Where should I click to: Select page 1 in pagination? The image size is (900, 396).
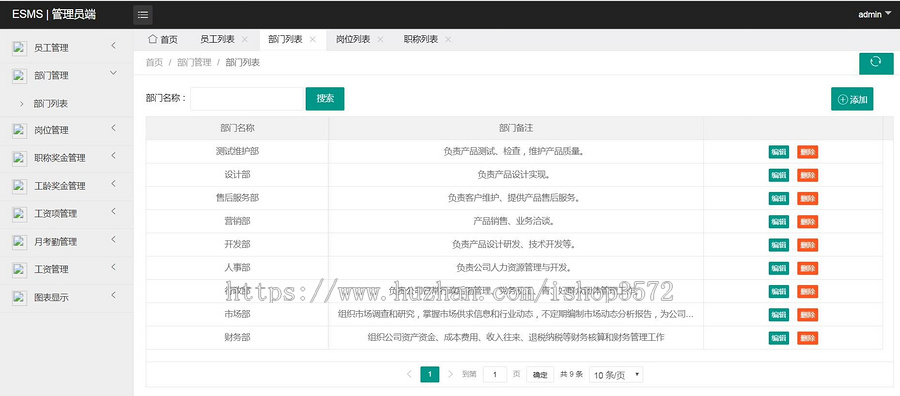pos(430,375)
